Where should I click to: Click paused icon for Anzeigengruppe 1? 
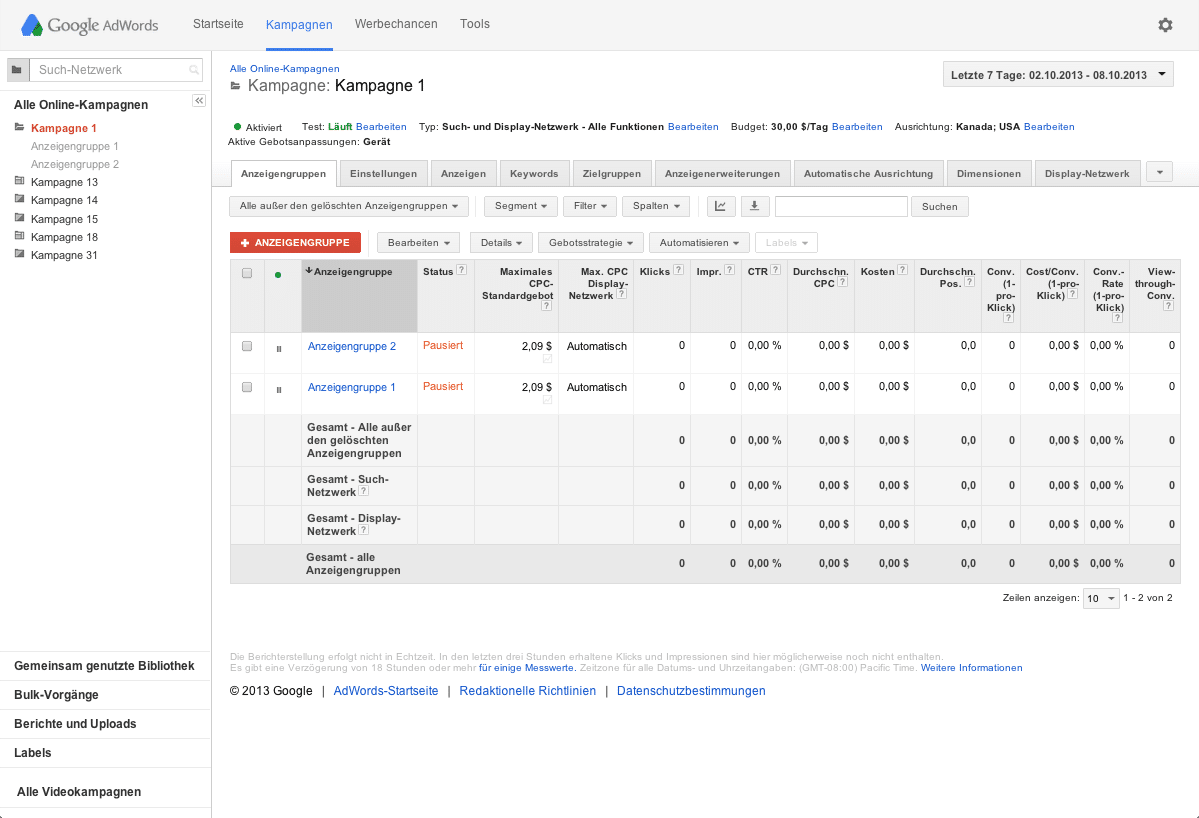279,390
